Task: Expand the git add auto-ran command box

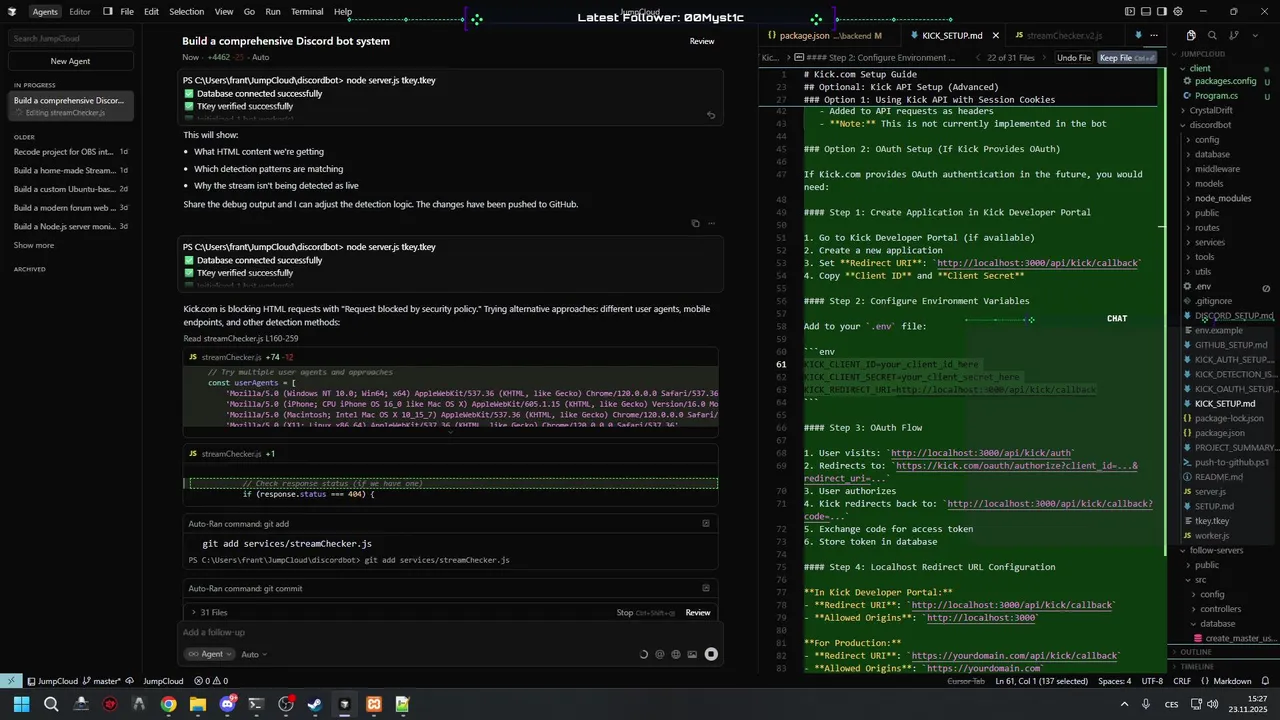Action: (706, 523)
